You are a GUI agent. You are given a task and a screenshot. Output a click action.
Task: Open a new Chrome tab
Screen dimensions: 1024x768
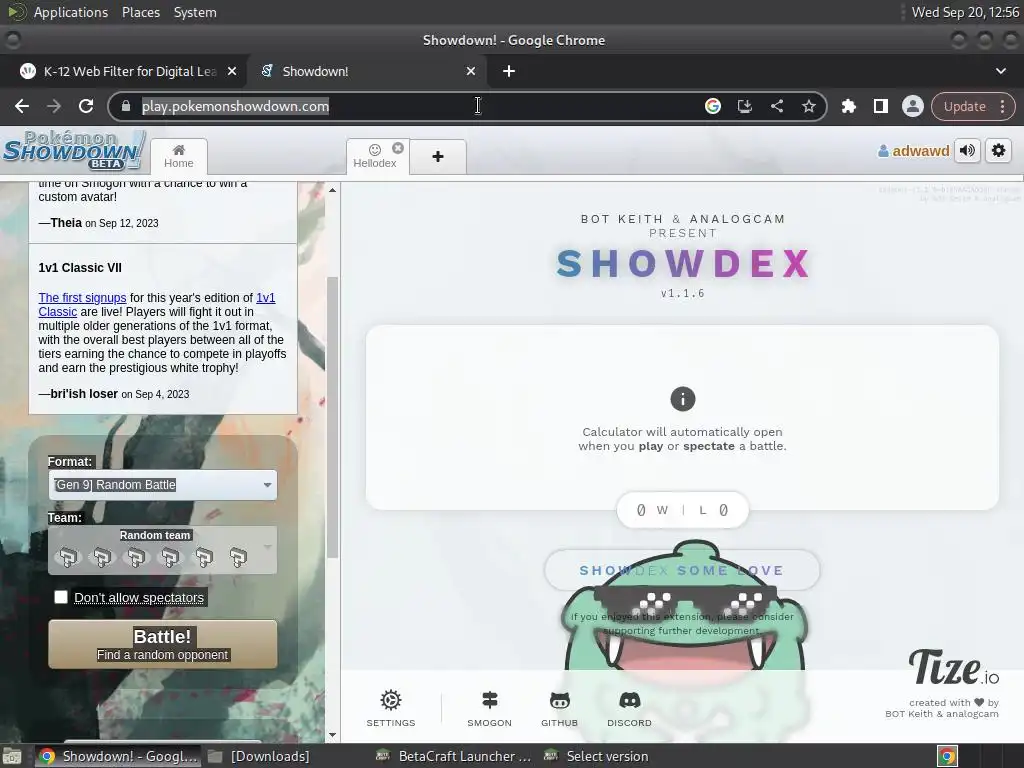click(509, 71)
